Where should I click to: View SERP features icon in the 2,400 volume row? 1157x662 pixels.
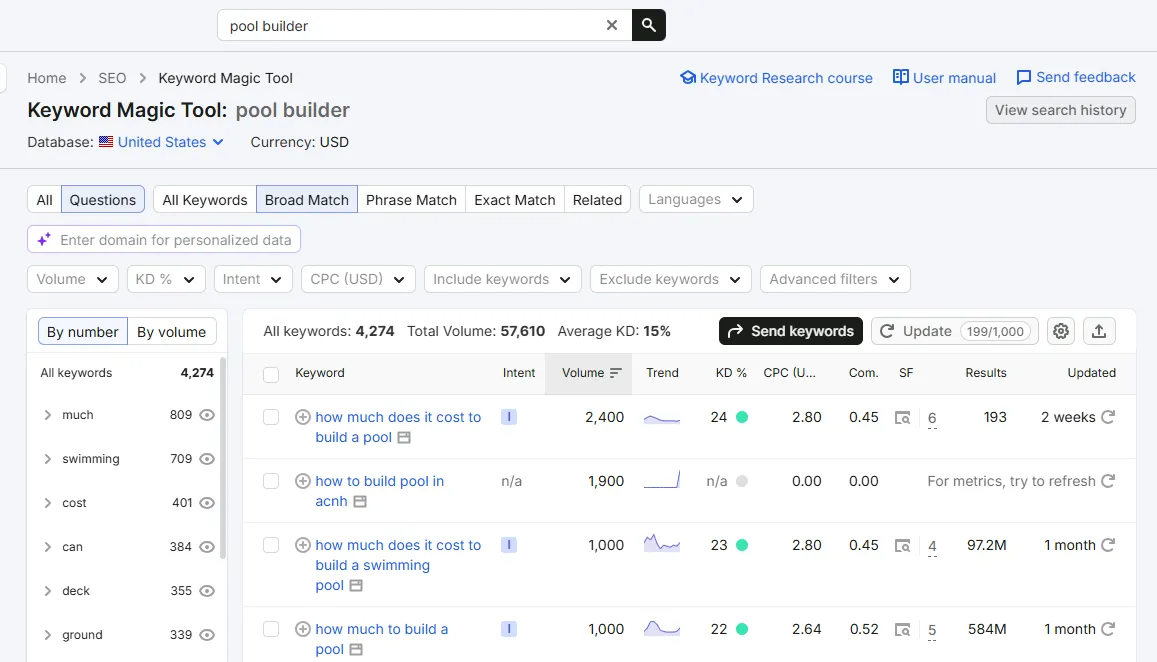click(x=902, y=418)
